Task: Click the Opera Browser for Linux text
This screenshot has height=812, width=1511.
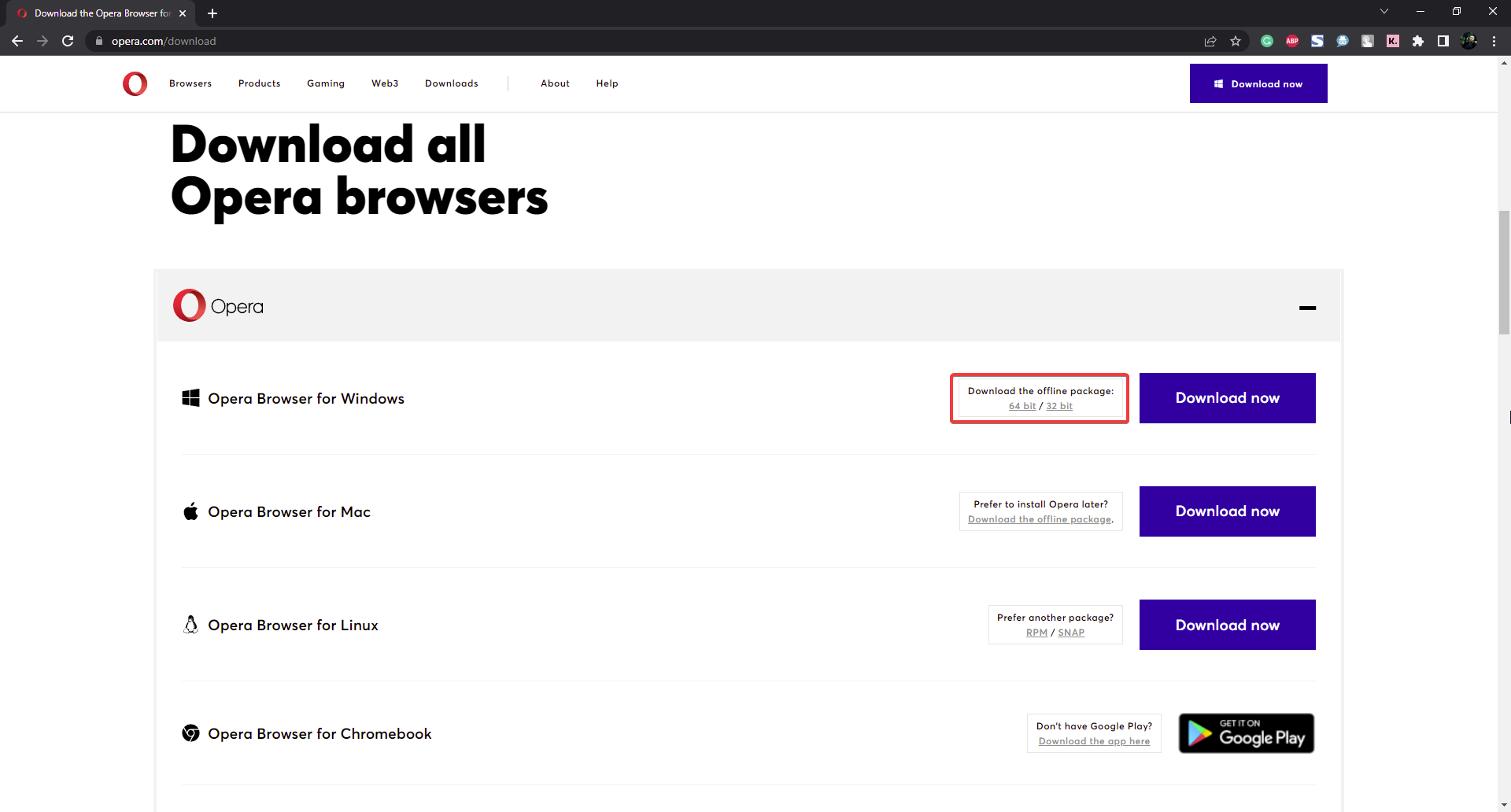Action: pyautogui.click(x=293, y=626)
